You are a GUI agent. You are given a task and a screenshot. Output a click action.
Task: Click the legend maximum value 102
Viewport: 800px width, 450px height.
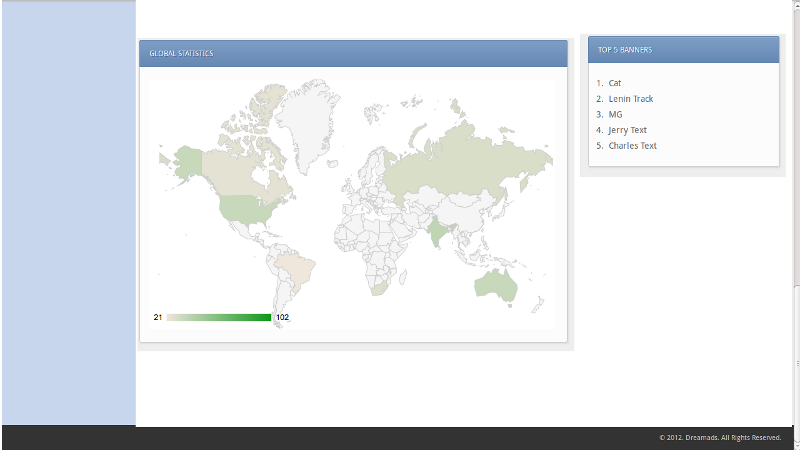(282, 317)
